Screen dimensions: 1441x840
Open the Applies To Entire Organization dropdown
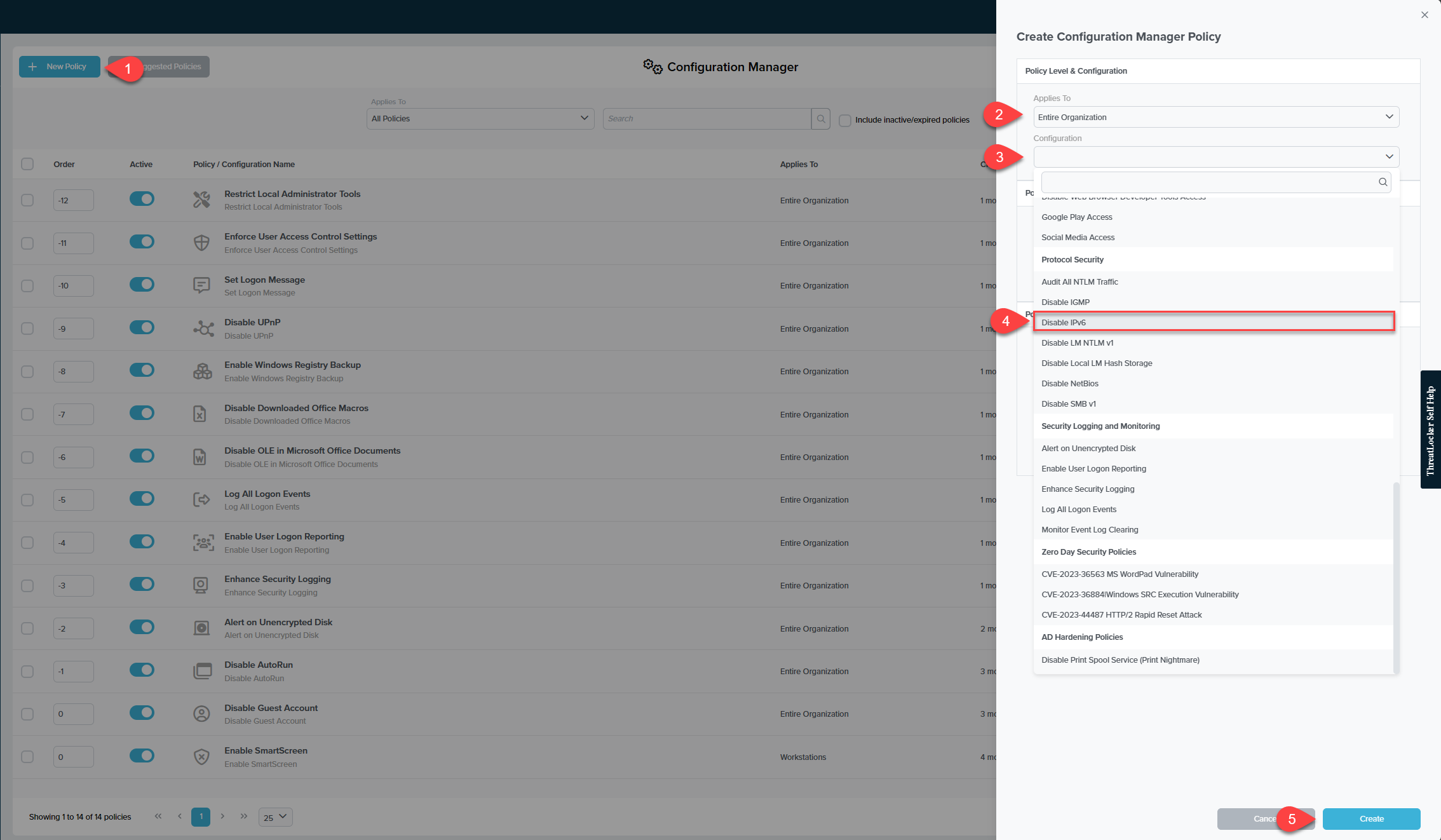pyautogui.click(x=1215, y=117)
